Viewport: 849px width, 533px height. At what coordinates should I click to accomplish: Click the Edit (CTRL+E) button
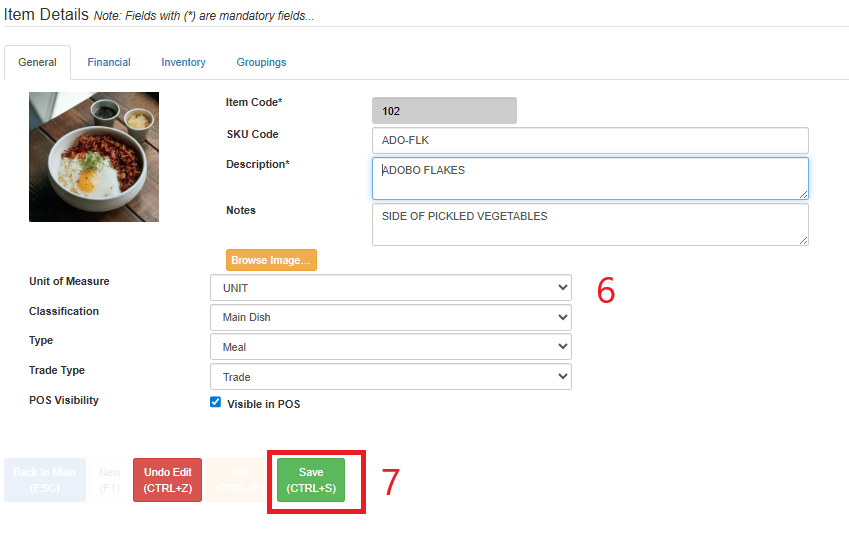239,480
